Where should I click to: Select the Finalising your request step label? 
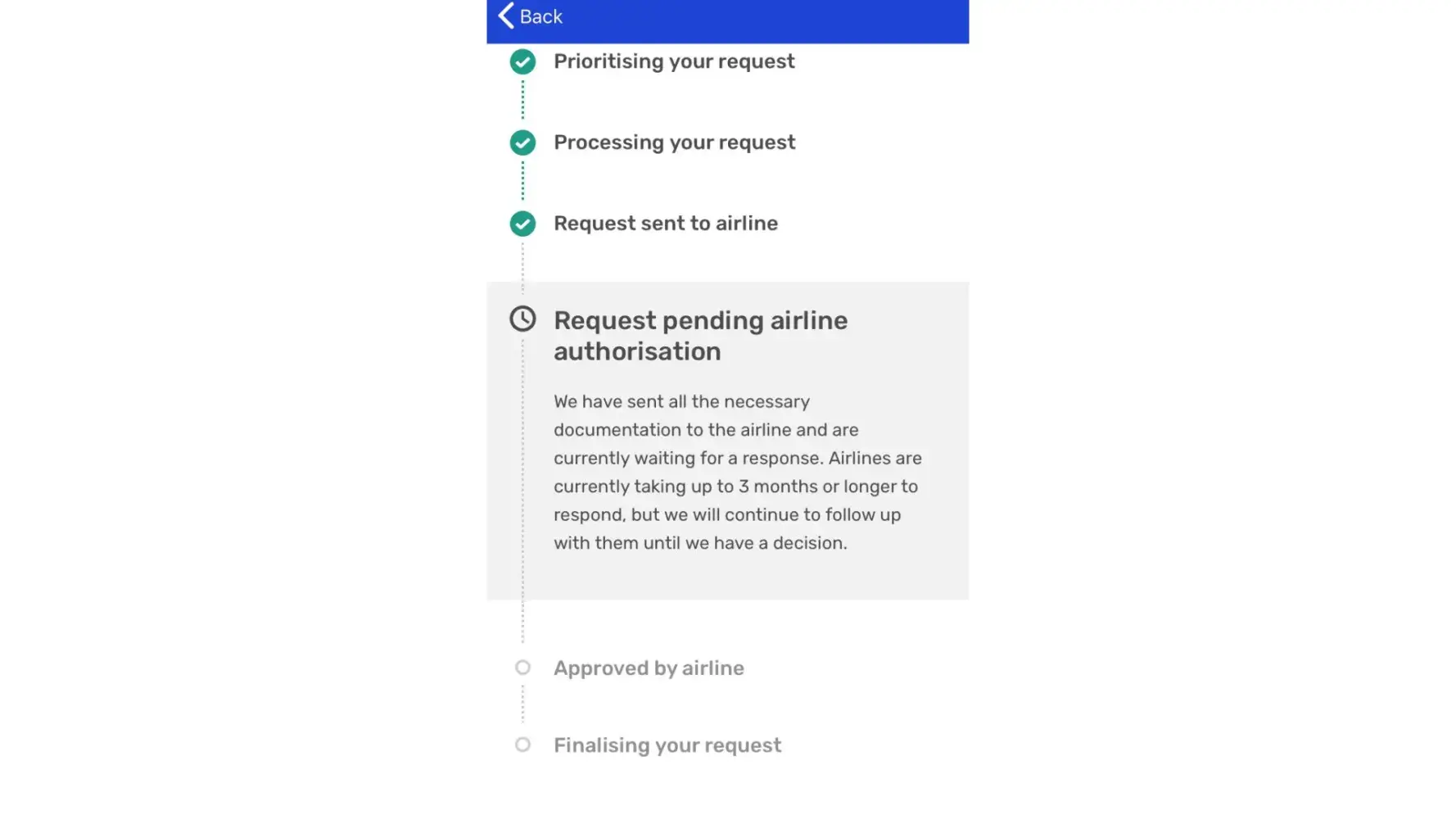click(667, 745)
